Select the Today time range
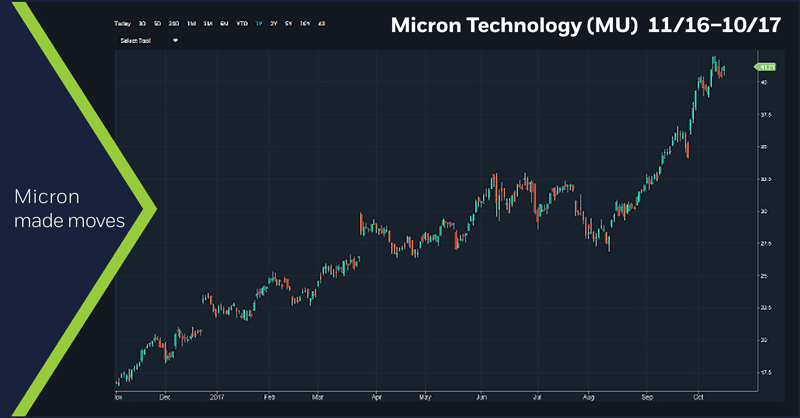 pyautogui.click(x=122, y=21)
